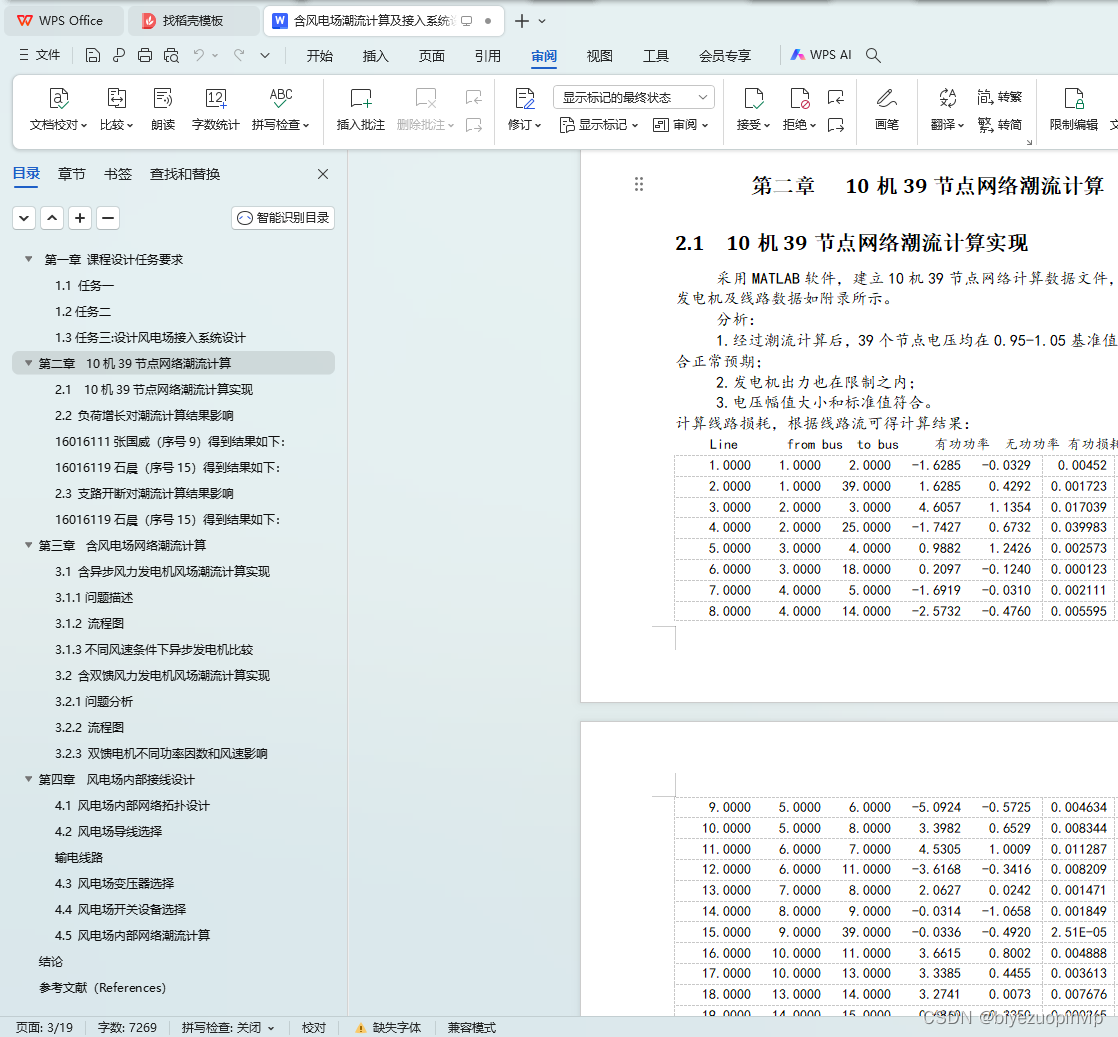
Task: Click the 智能识别目录 button
Action: tap(283, 218)
